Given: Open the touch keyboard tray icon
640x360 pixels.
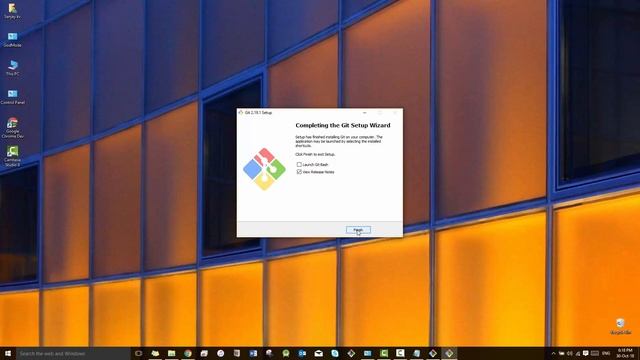Looking at the screenshot, I should coord(595,353).
